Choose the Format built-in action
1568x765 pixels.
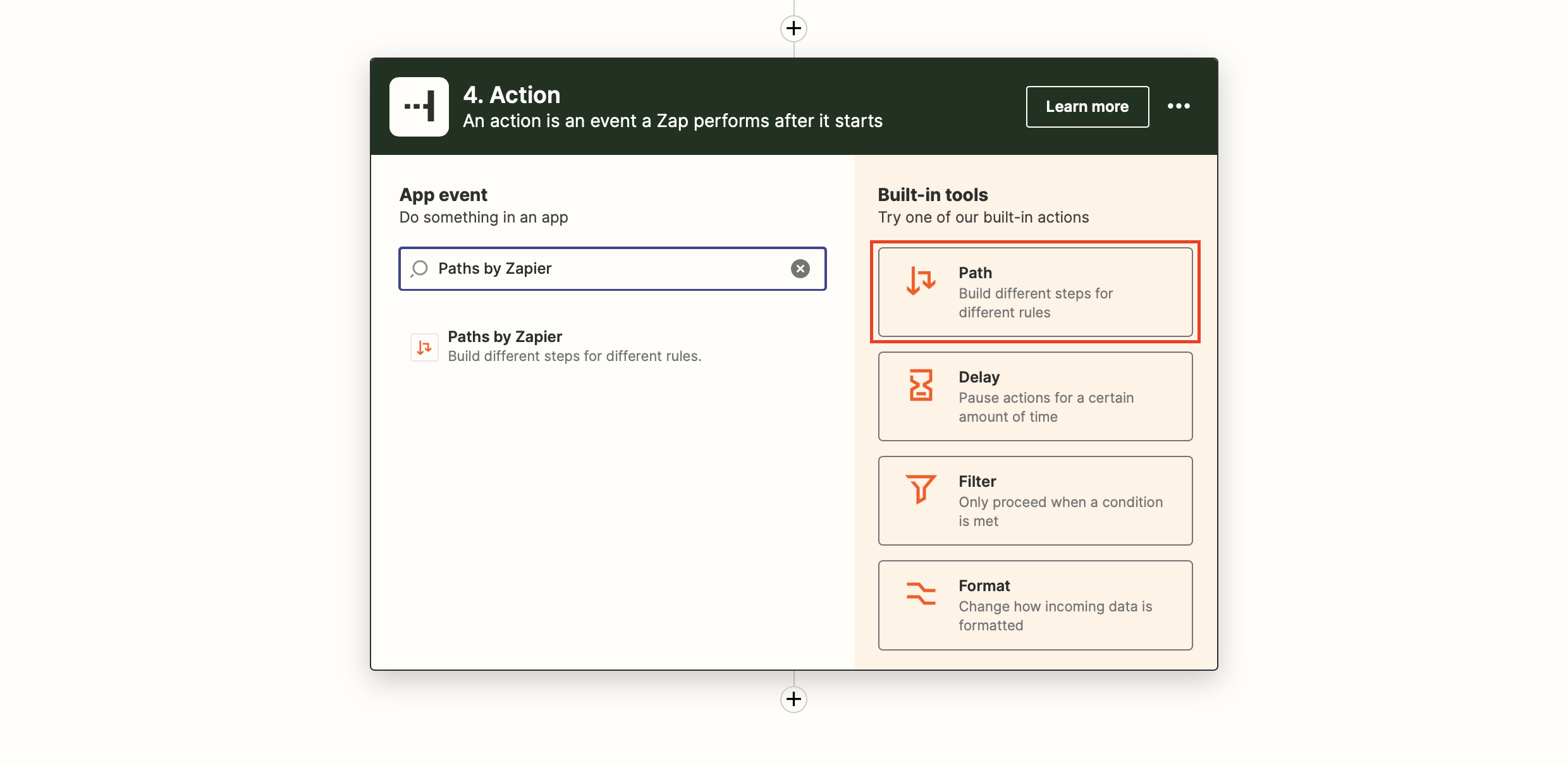[1035, 605]
